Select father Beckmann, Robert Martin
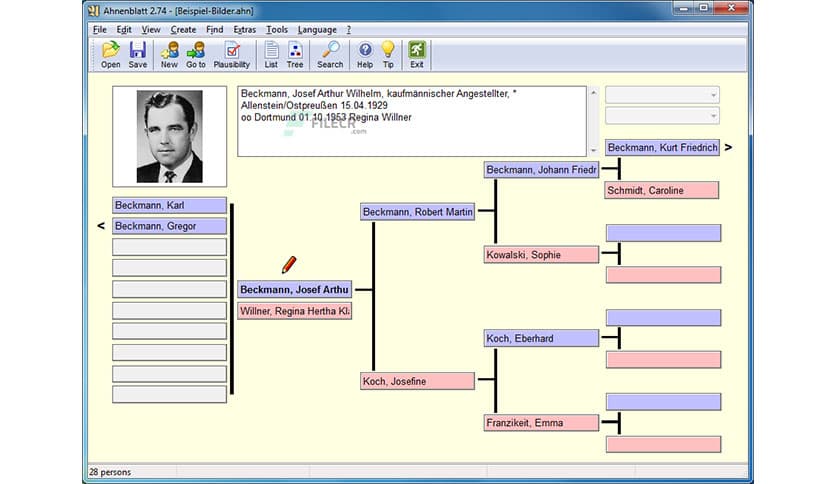 click(417, 212)
